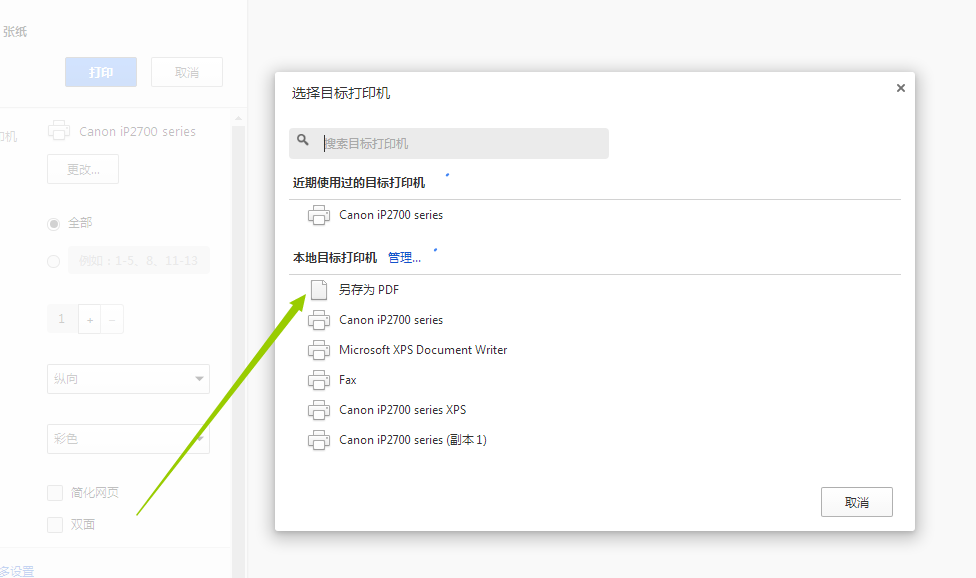
Task: Click the settings panel scrollbar up arrow
Action: point(238,118)
